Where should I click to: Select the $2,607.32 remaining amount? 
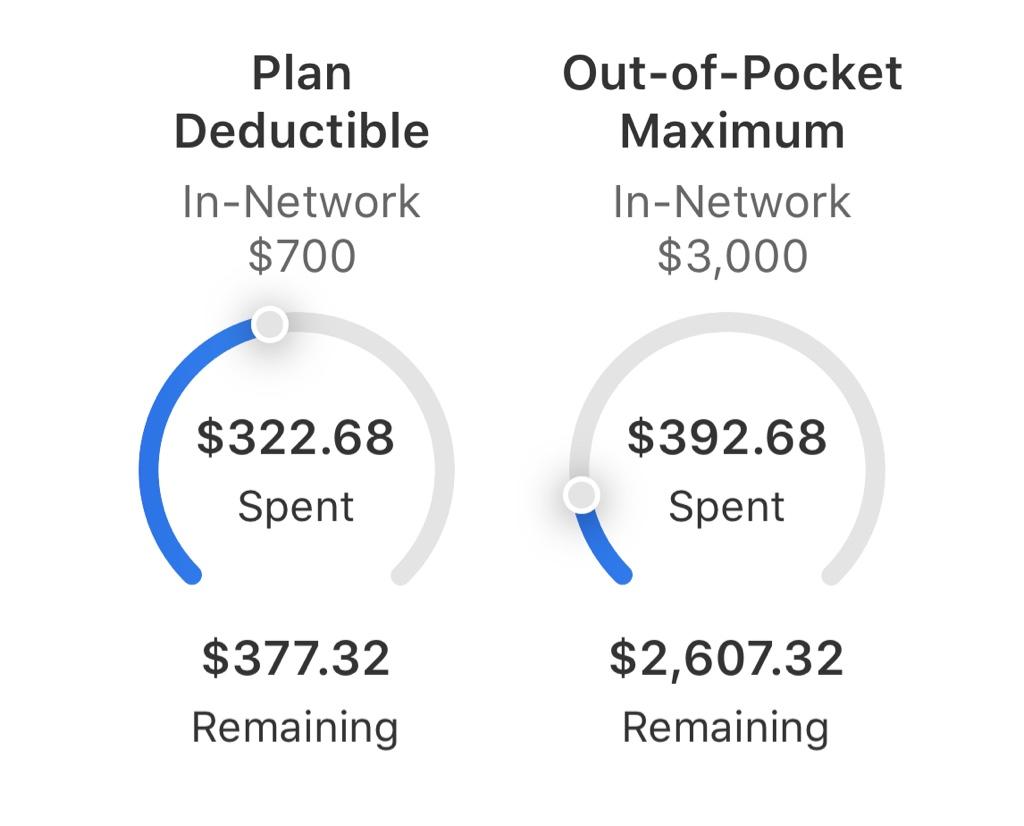[727, 658]
